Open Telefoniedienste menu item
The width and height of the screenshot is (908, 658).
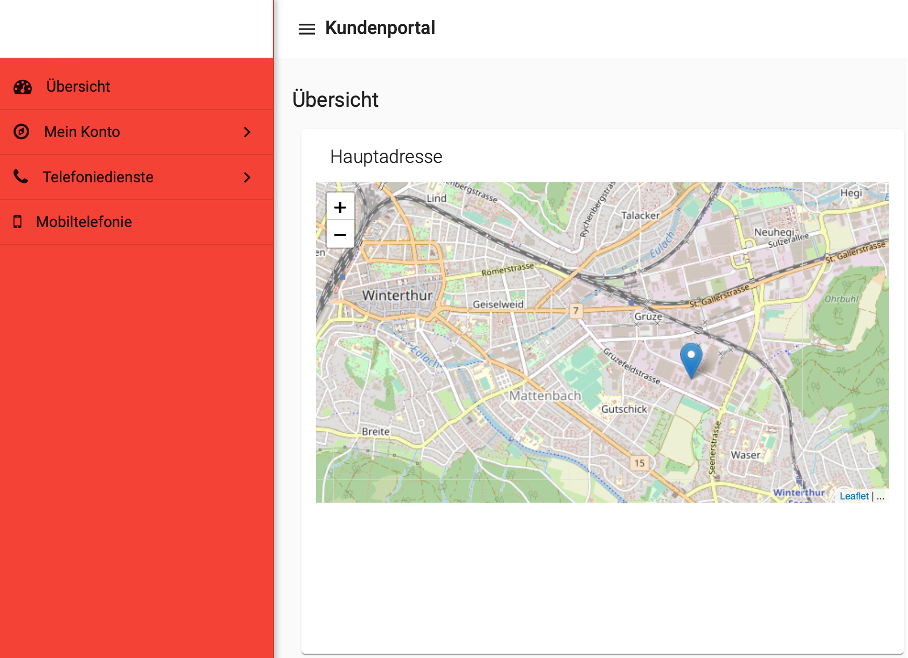tap(137, 177)
